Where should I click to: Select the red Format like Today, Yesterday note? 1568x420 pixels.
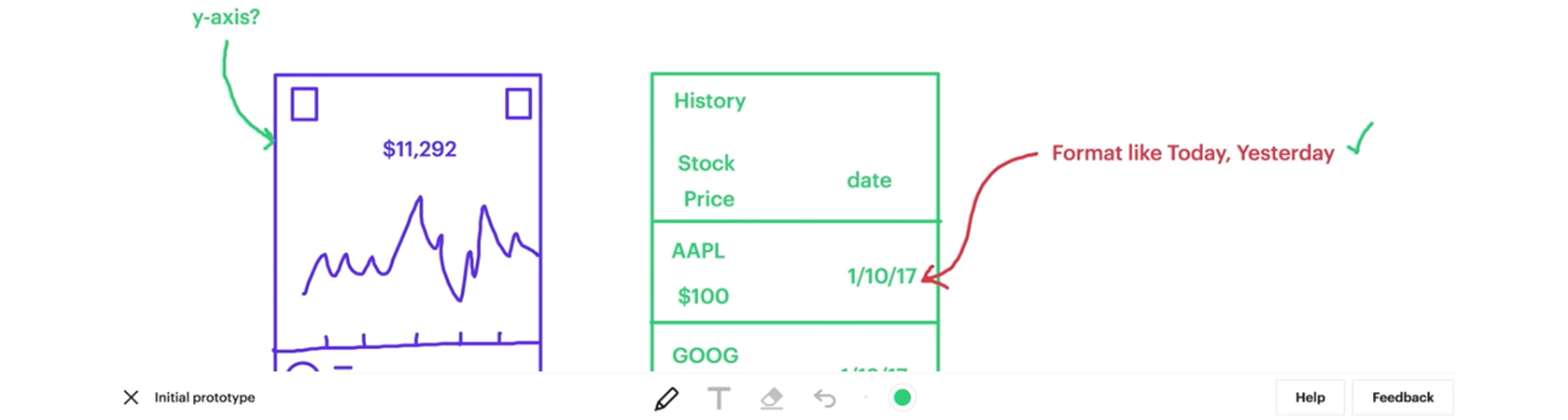coord(1193,153)
